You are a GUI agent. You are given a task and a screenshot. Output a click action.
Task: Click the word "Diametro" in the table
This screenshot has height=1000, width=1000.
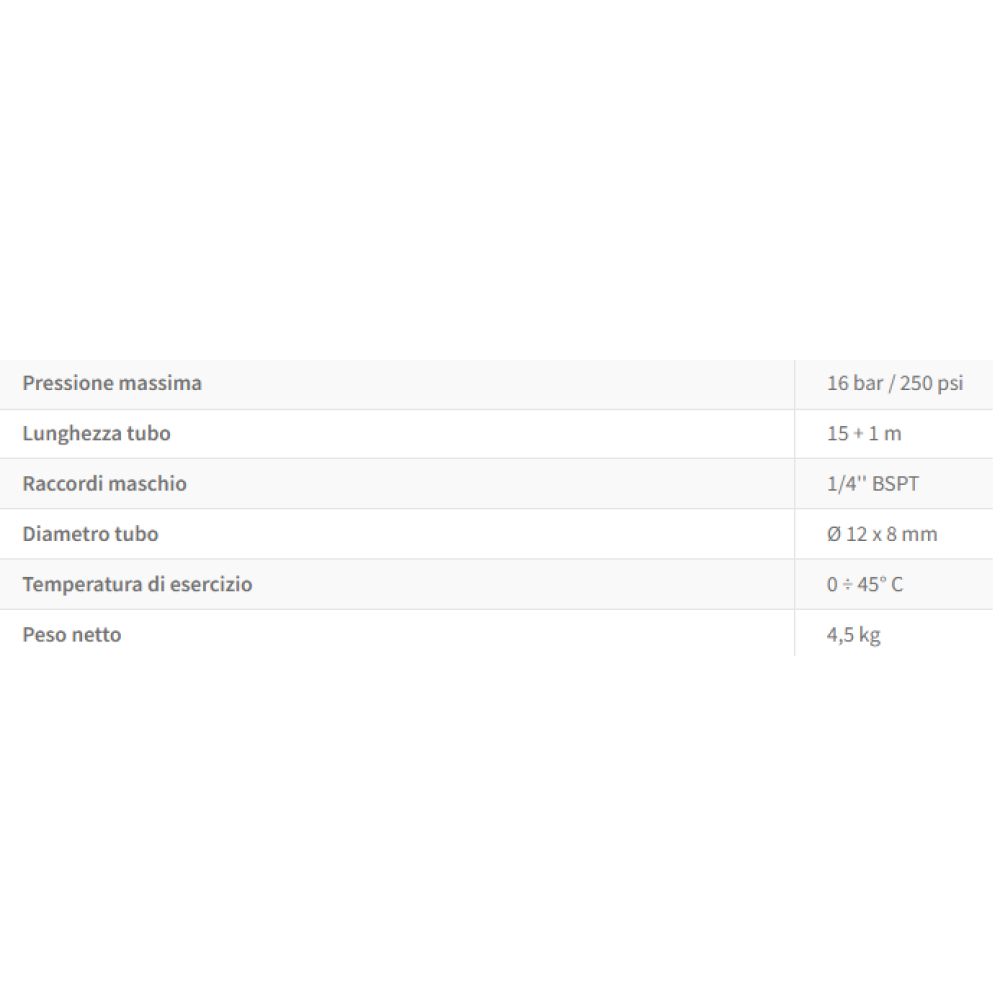(66, 534)
